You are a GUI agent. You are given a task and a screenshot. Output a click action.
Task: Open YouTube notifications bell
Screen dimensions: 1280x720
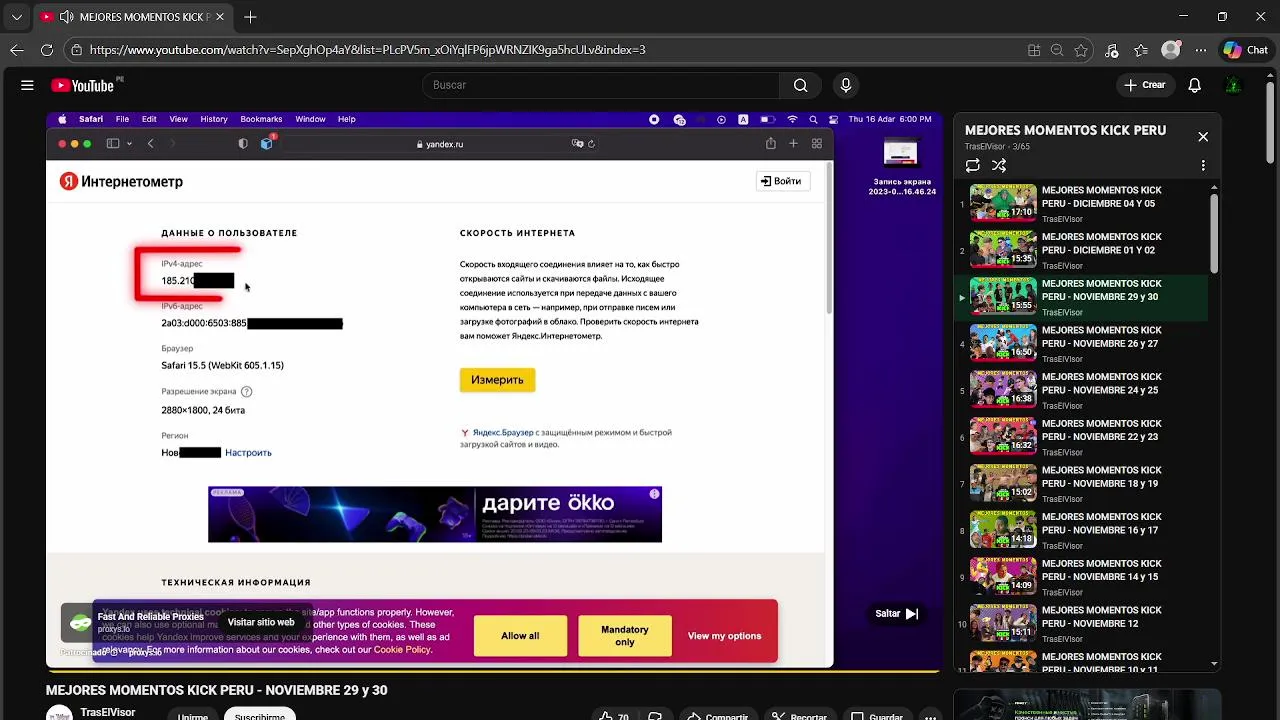coord(1194,85)
